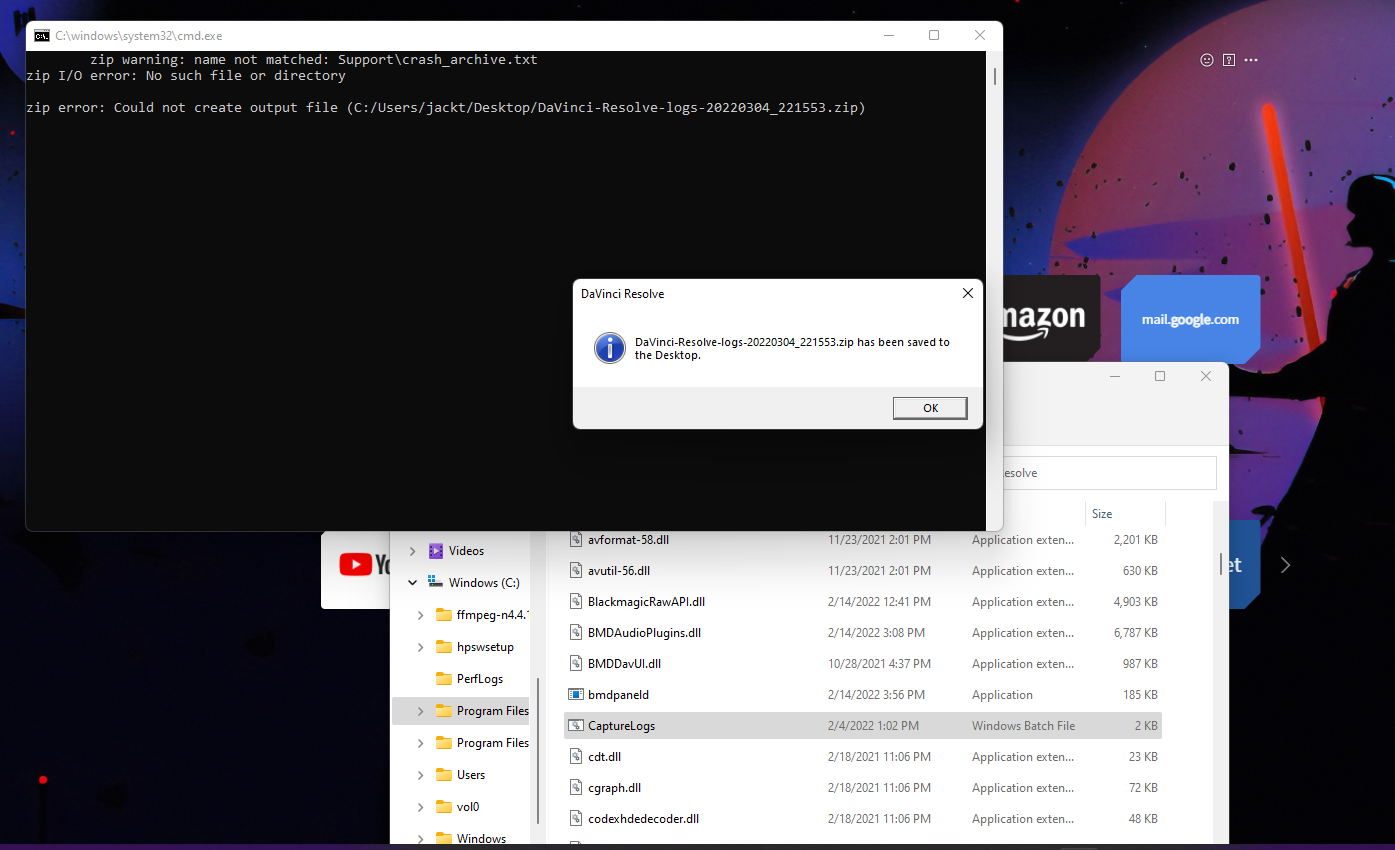1395x850 pixels.
Task: Click the Windows Batch File type cell
Action: pos(1023,726)
